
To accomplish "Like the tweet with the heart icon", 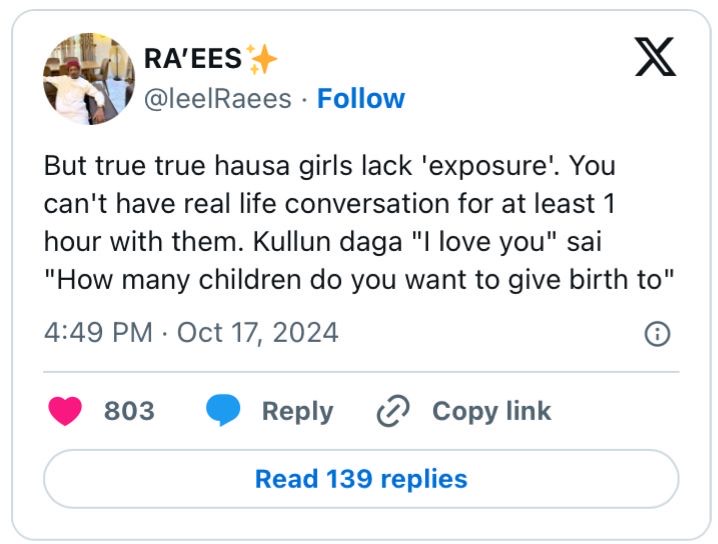I will [x=65, y=411].
